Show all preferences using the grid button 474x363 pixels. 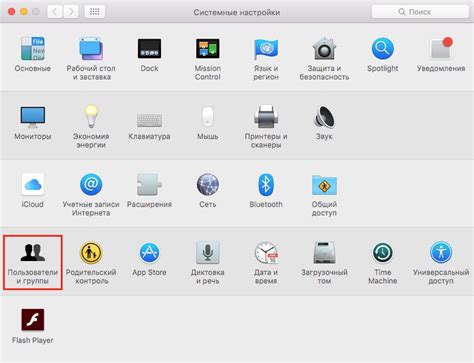pyautogui.click(x=95, y=12)
